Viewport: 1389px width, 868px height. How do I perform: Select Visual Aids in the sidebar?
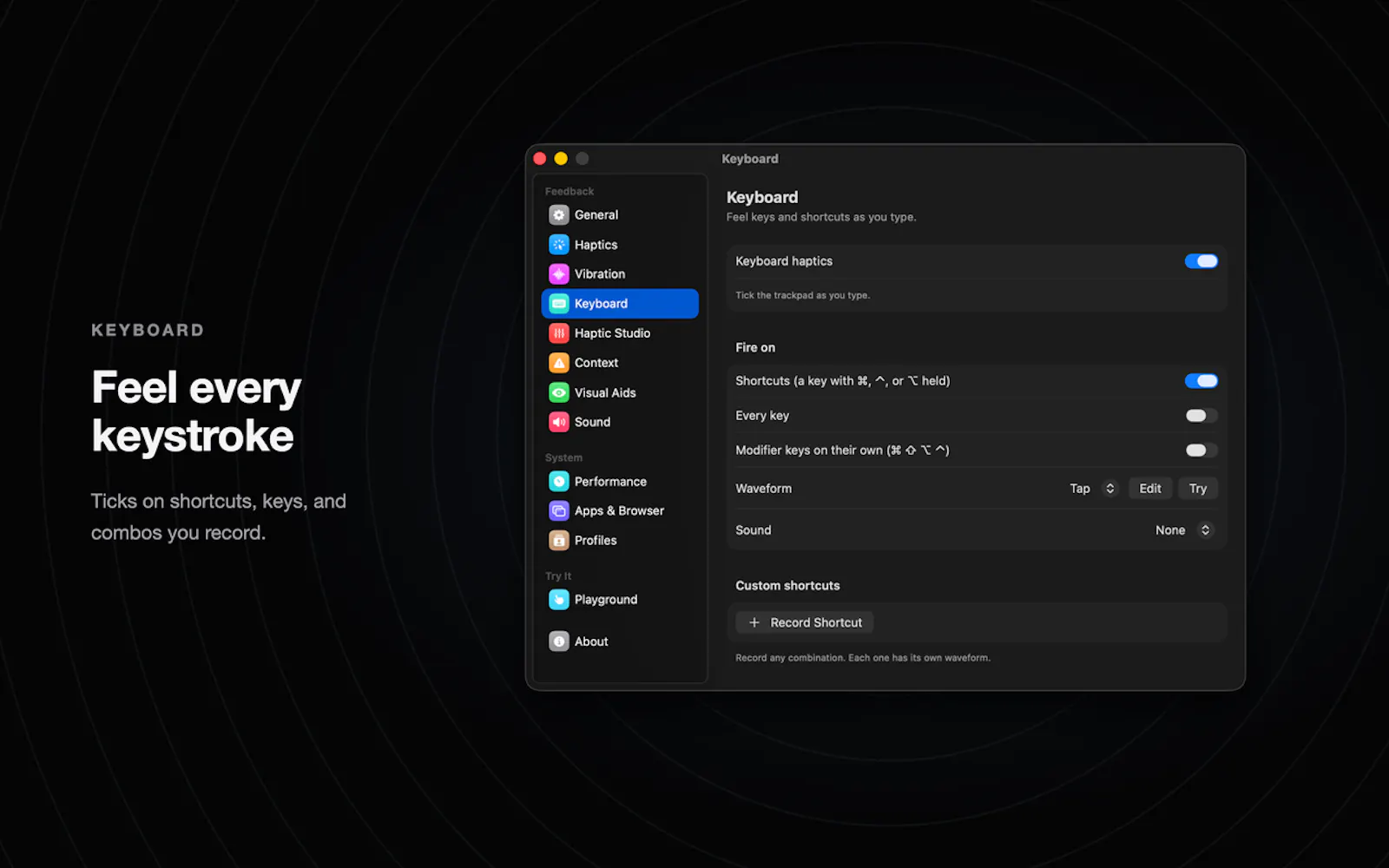605,392
